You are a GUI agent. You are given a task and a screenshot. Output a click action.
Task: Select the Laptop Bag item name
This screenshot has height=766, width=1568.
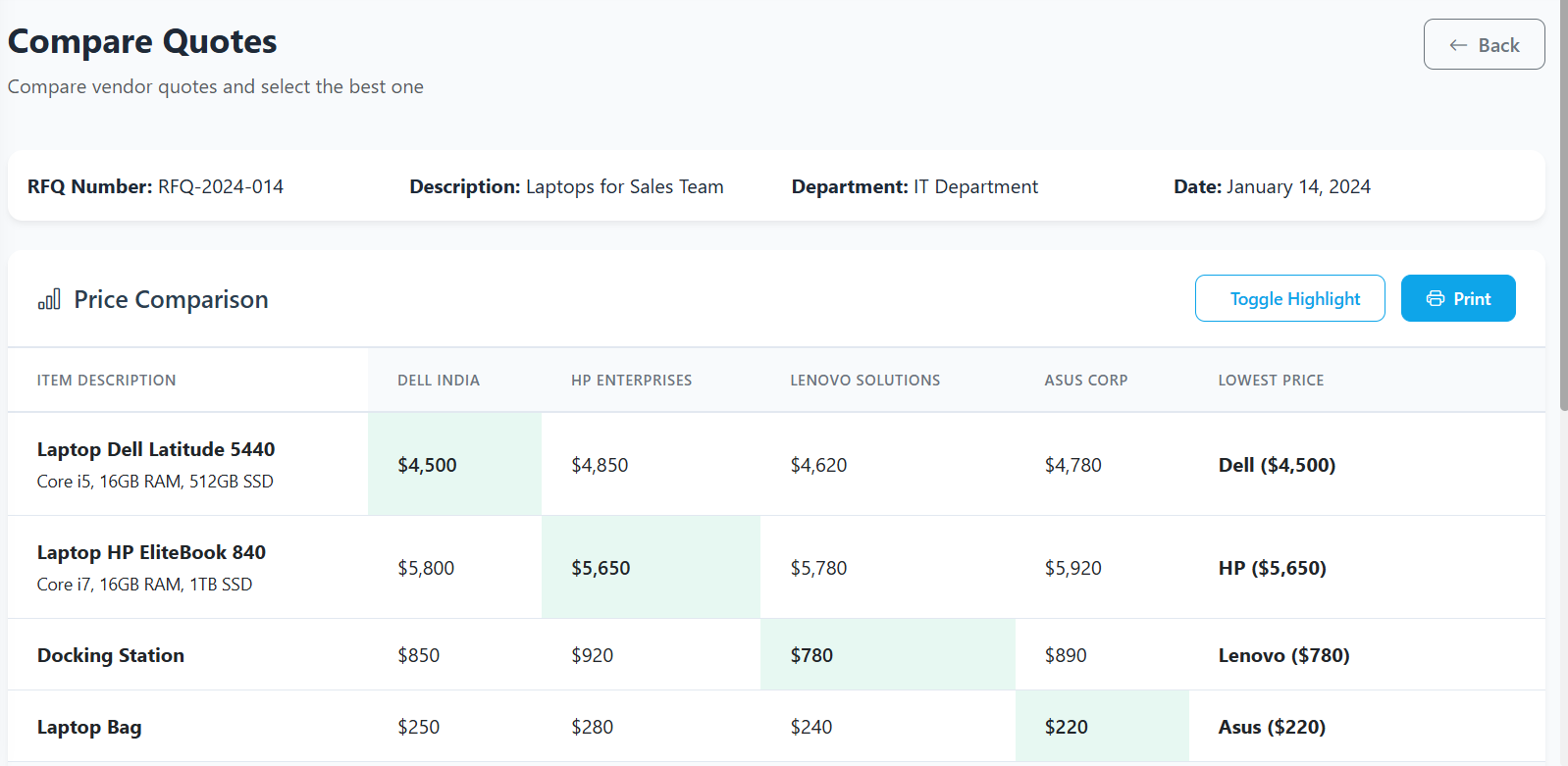tap(89, 727)
